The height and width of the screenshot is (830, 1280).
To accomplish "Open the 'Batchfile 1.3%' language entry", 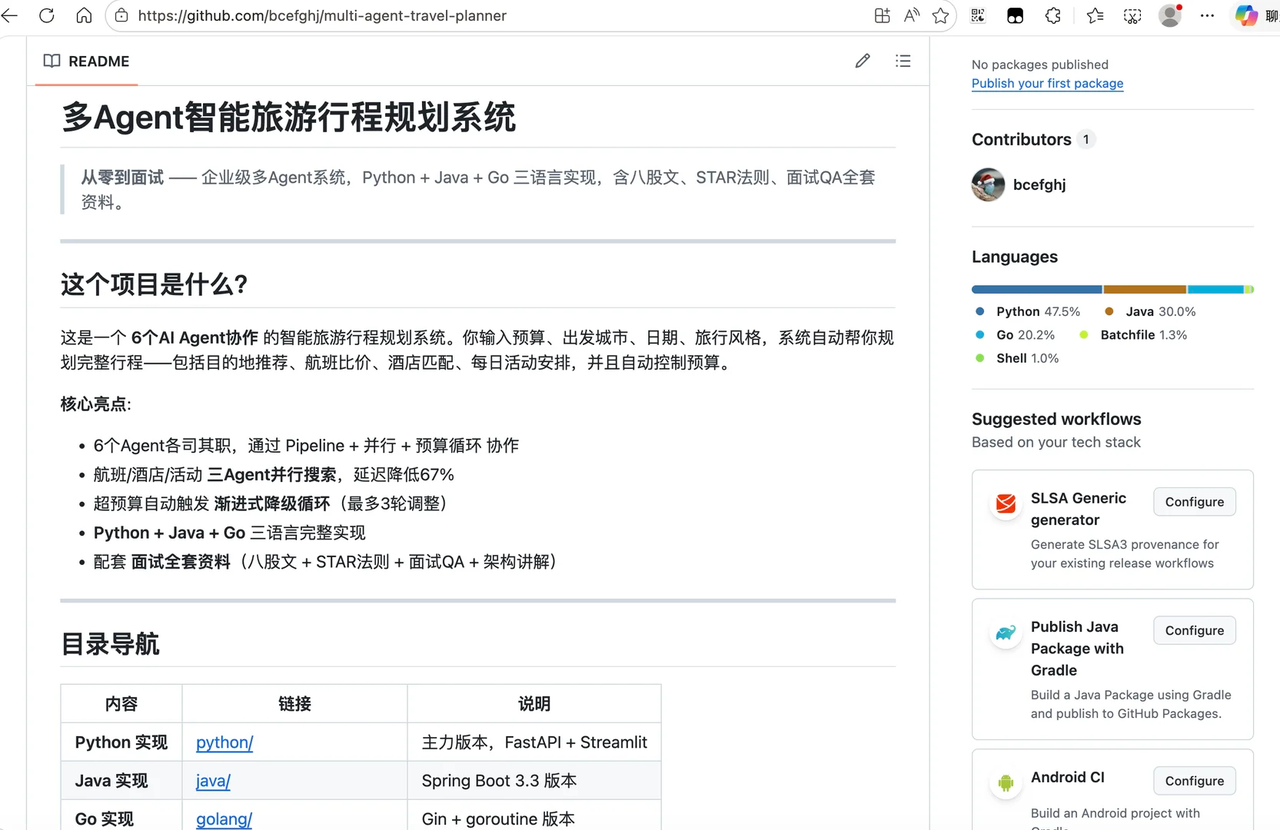I will [x=1133, y=335].
